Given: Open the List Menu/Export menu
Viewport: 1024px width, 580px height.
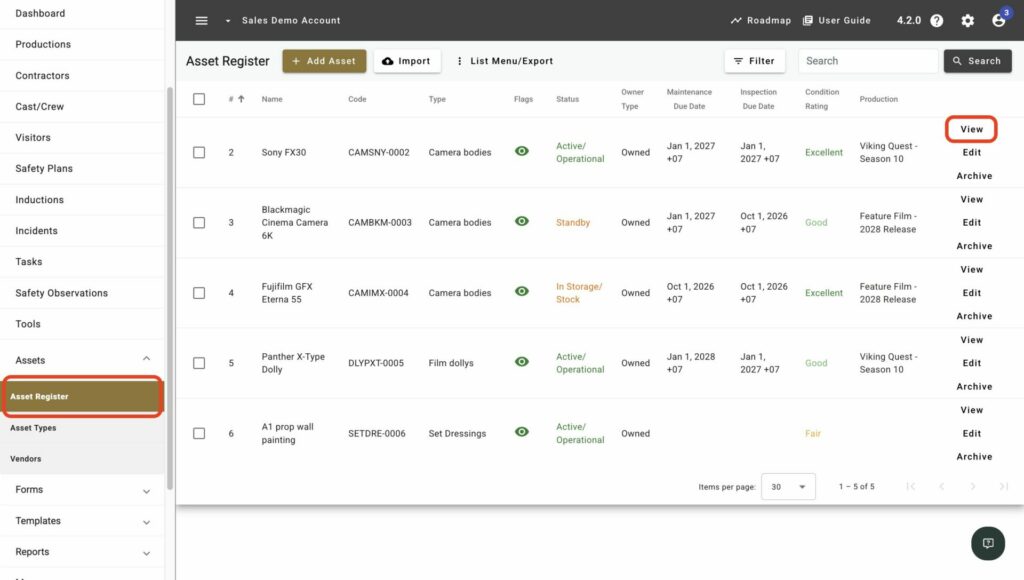Looking at the screenshot, I should [505, 61].
